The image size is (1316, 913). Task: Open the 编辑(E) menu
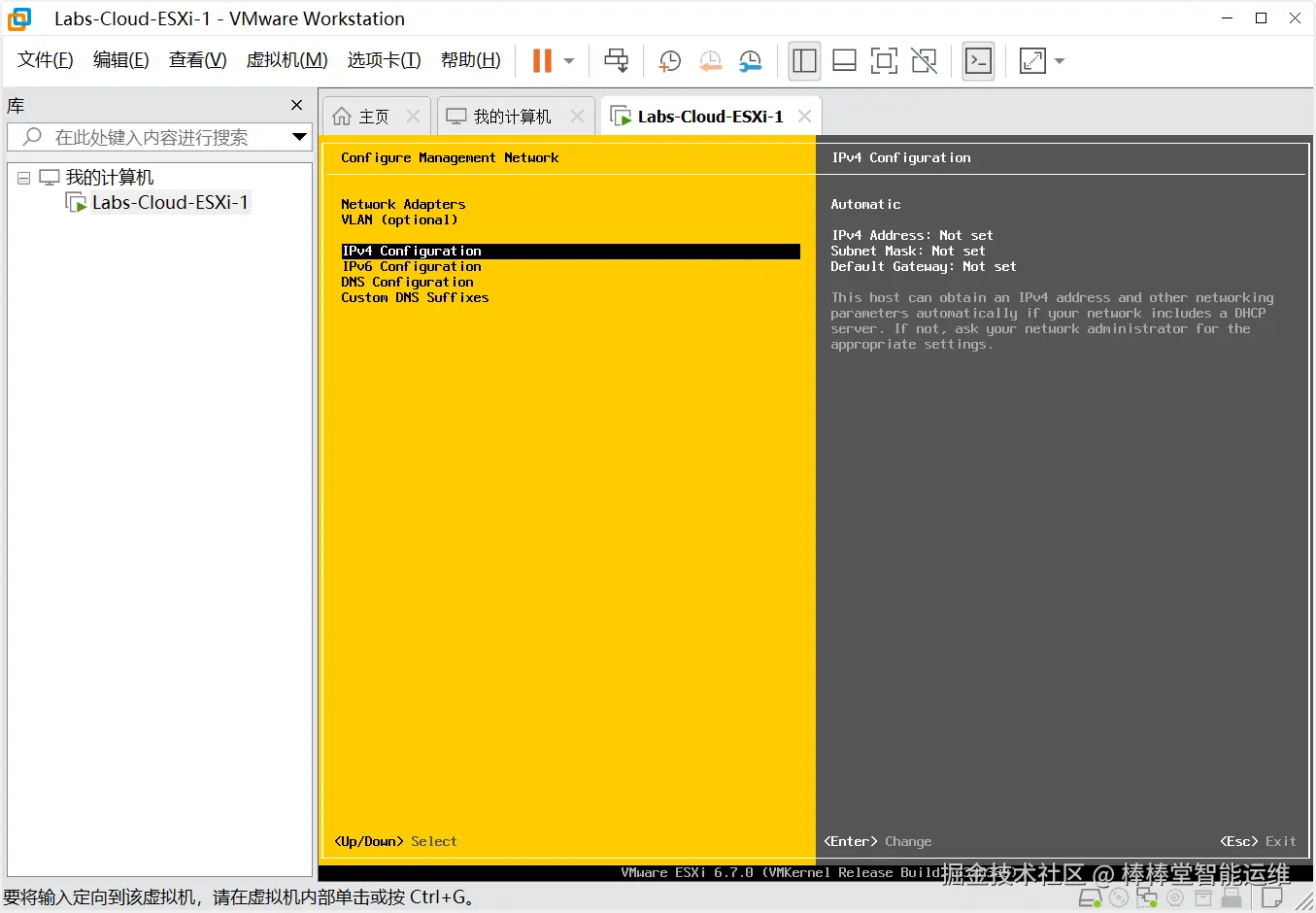[121, 60]
